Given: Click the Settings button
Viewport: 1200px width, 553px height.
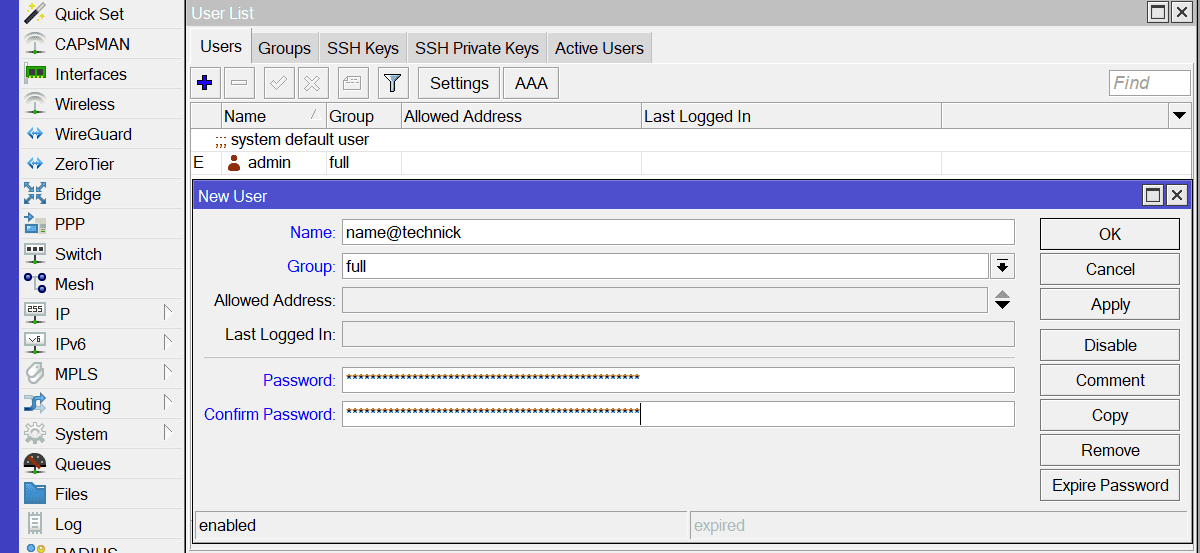Looking at the screenshot, I should tap(459, 83).
